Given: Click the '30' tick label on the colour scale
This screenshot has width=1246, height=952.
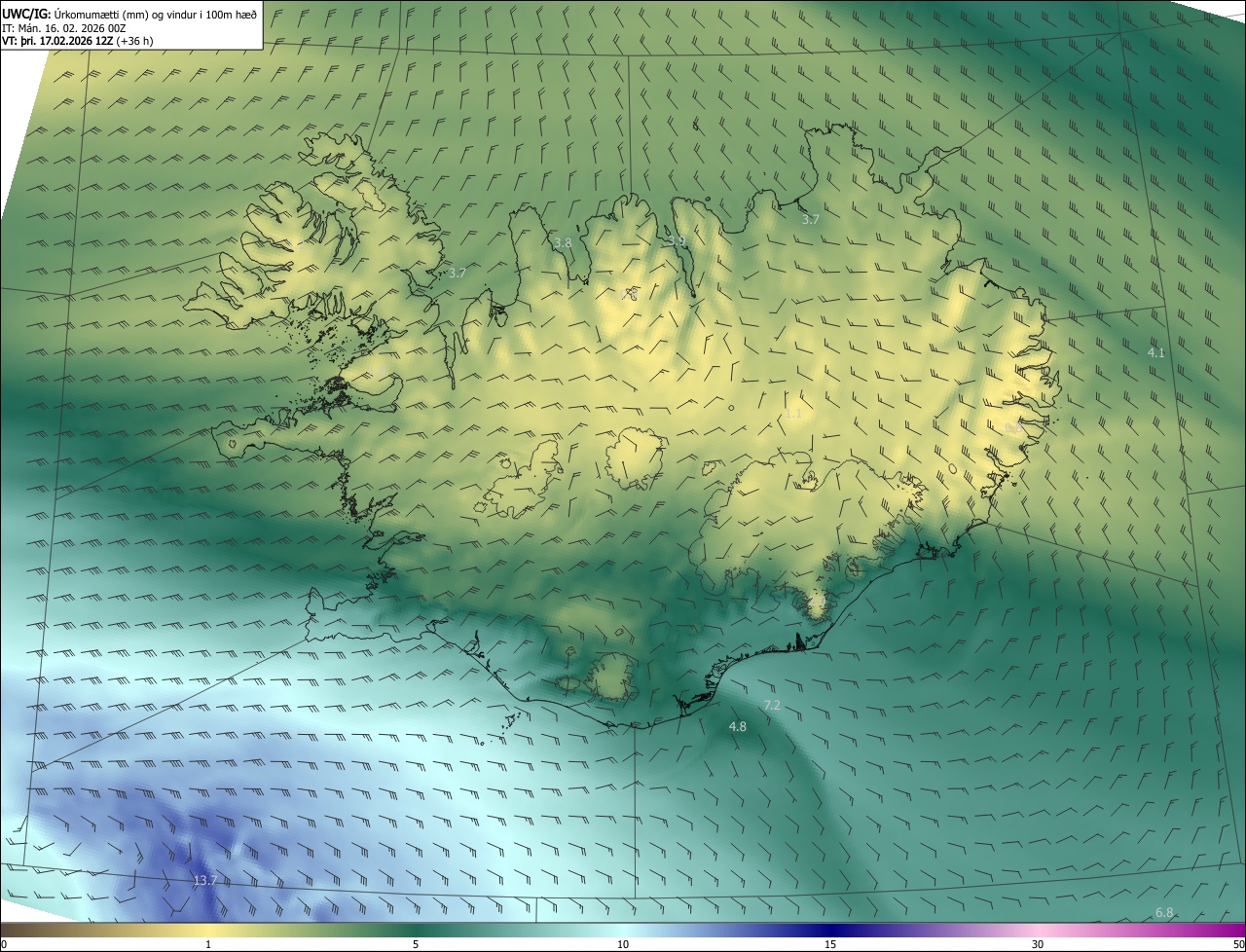Looking at the screenshot, I should click(1038, 944).
